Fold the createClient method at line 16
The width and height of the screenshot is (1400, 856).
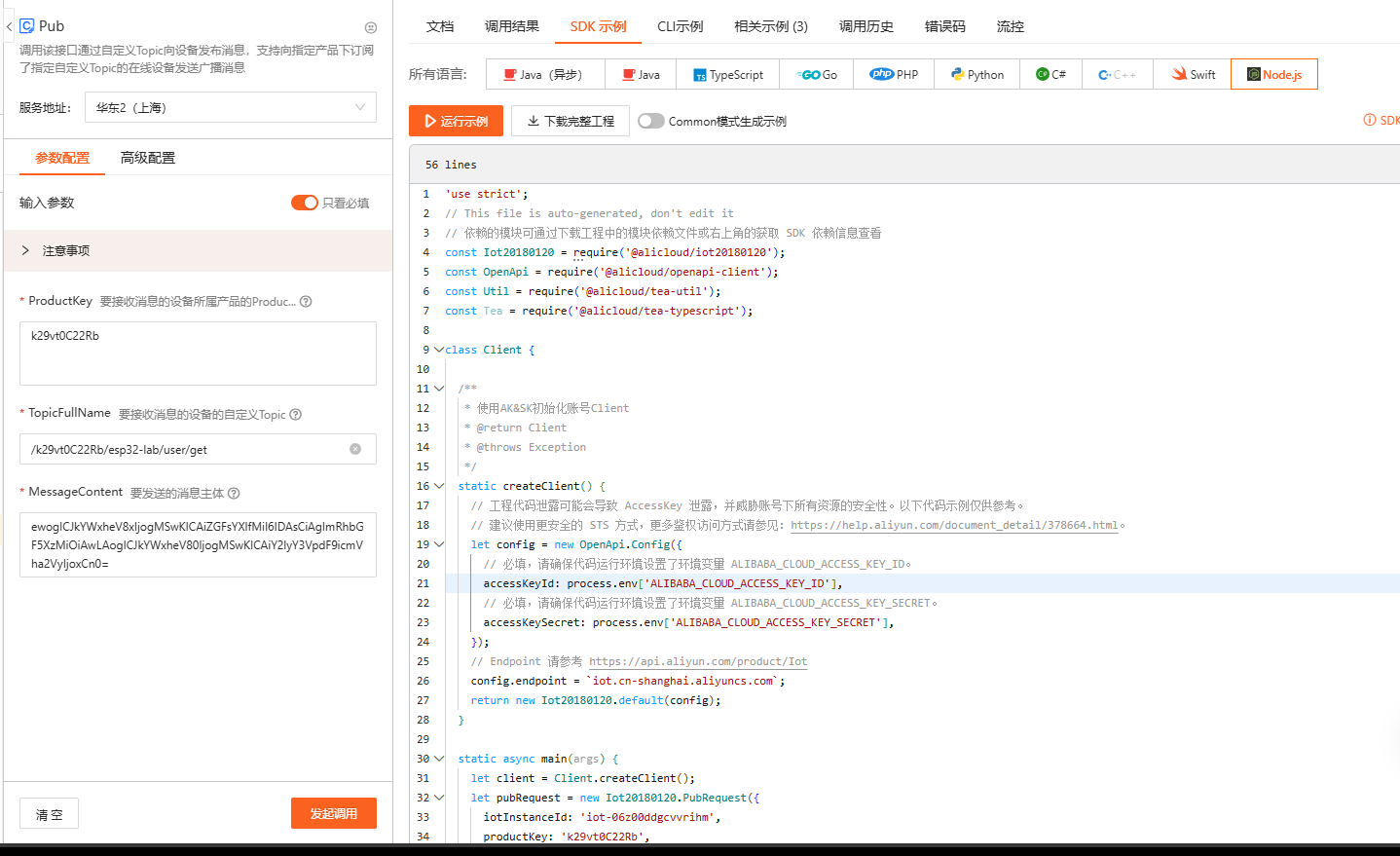(439, 486)
